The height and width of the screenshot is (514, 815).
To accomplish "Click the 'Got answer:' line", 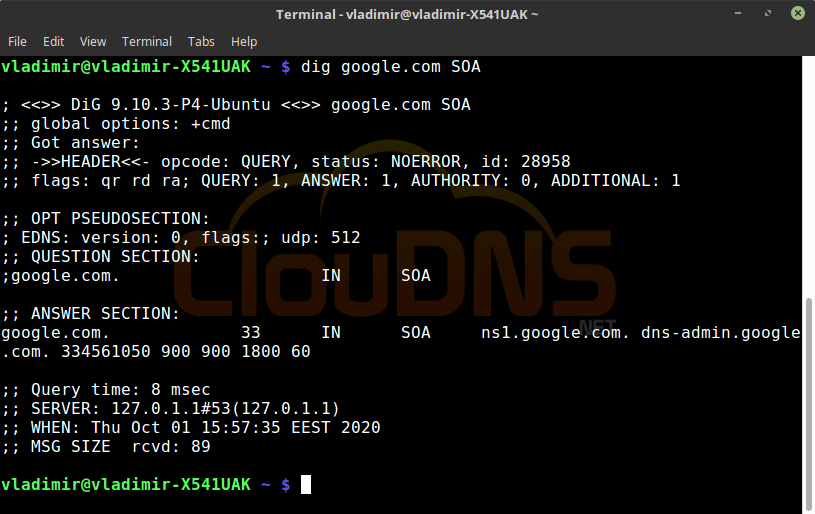I will (x=71, y=143).
